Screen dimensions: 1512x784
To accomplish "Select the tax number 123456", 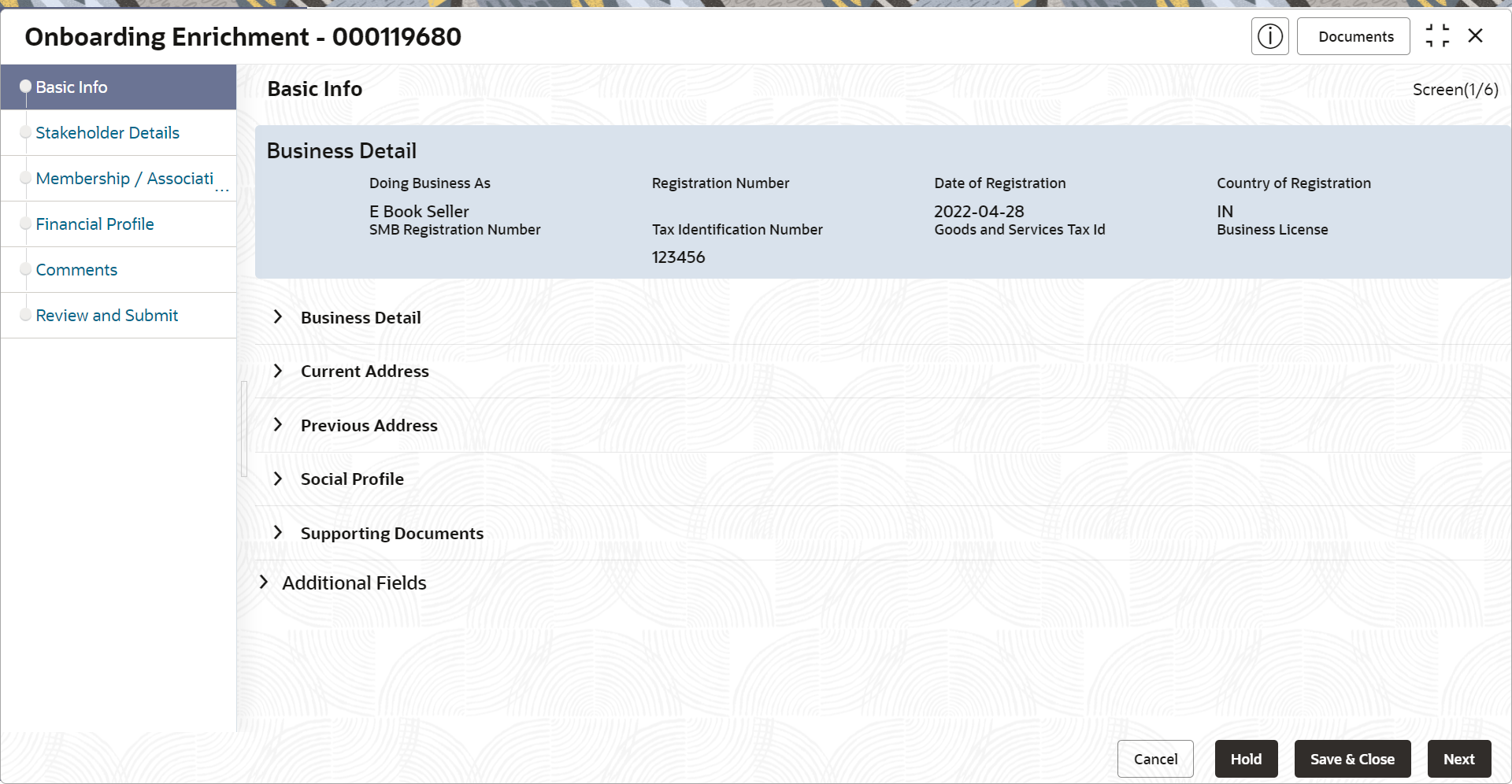I will coord(678,257).
